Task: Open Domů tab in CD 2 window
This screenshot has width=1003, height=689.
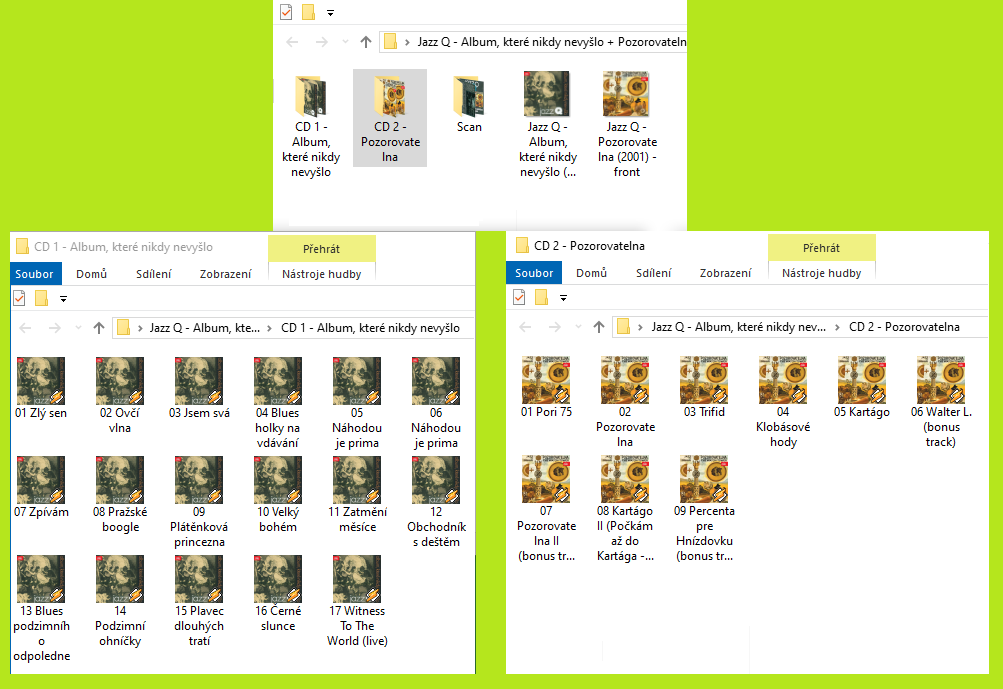Action: tap(591, 273)
